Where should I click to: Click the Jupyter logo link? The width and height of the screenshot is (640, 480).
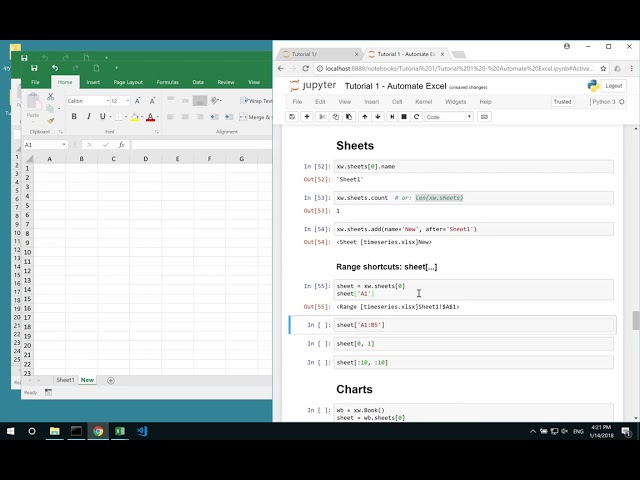313,86
